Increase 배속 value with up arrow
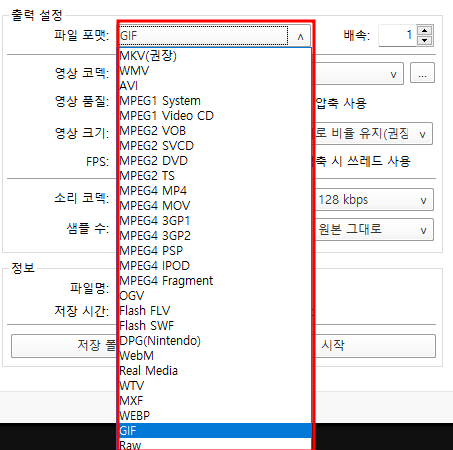The width and height of the screenshot is (453, 450). tap(424, 31)
